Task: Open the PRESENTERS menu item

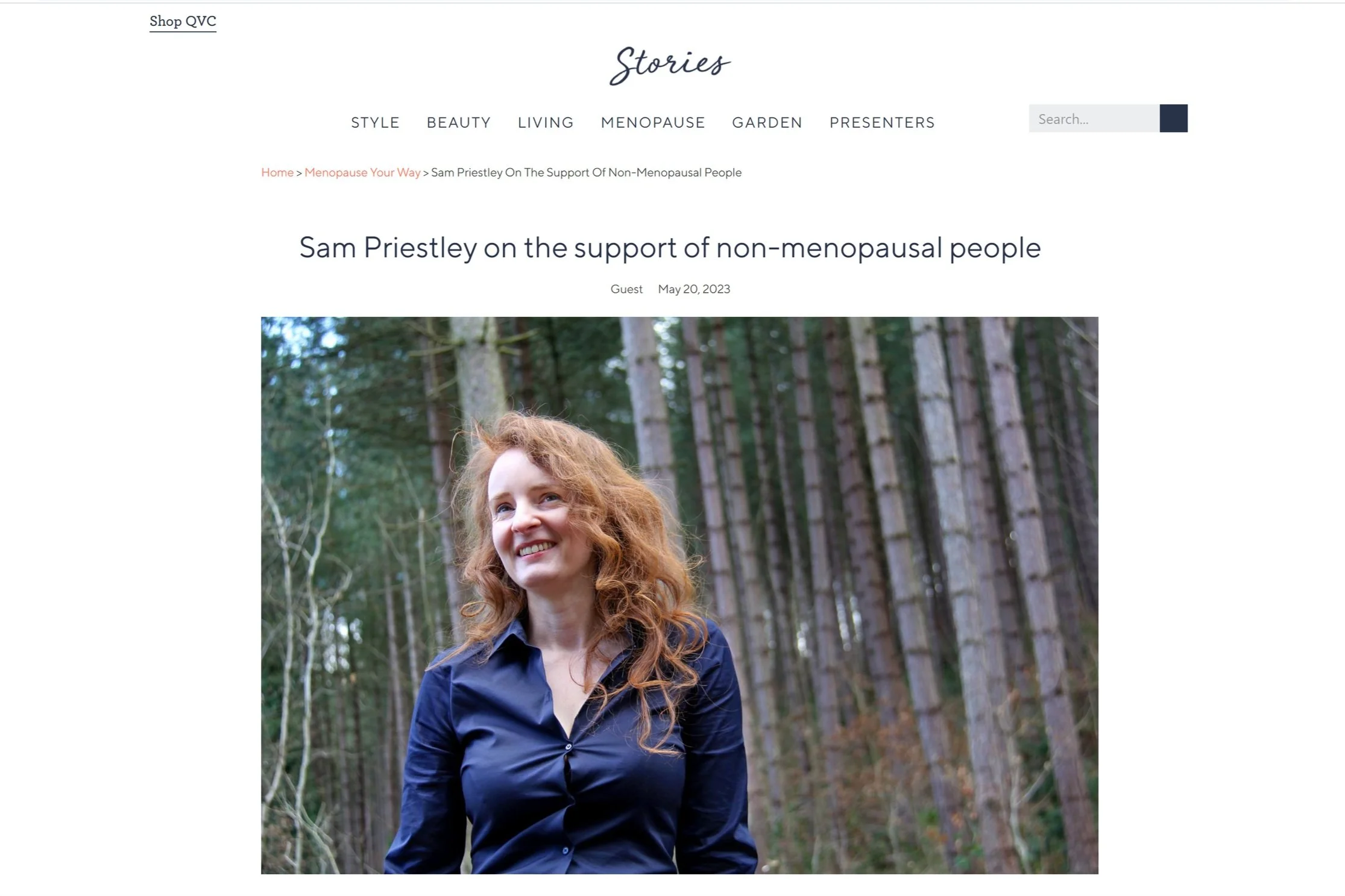Action: 882,122
